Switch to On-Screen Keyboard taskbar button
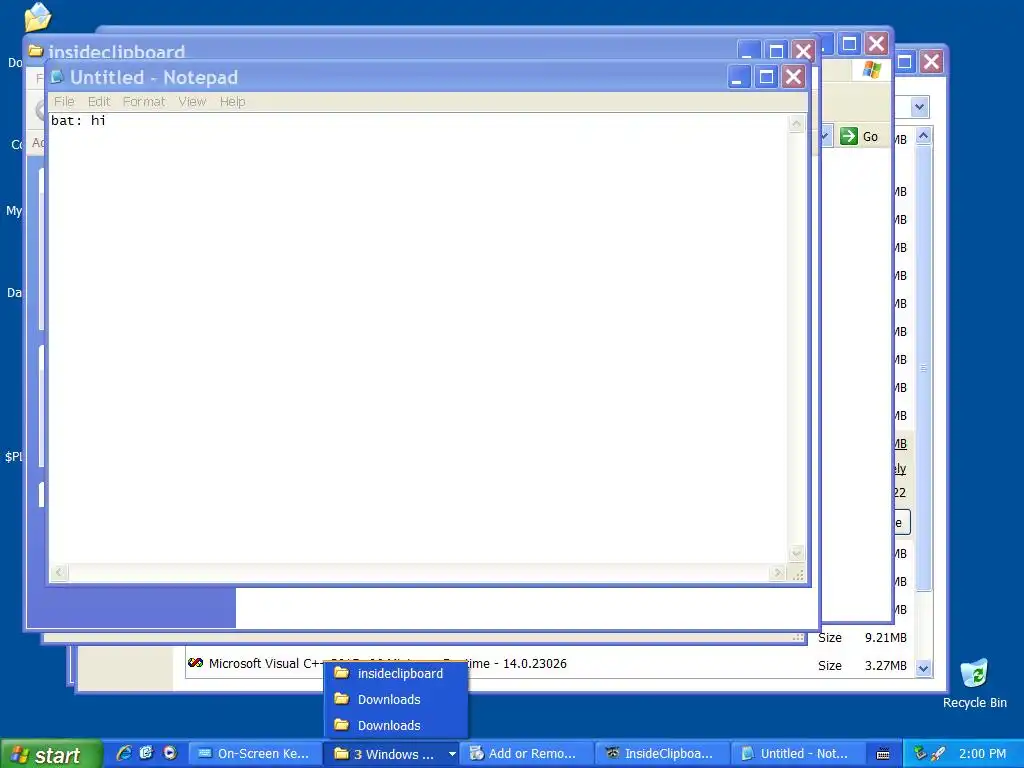 pyautogui.click(x=255, y=754)
